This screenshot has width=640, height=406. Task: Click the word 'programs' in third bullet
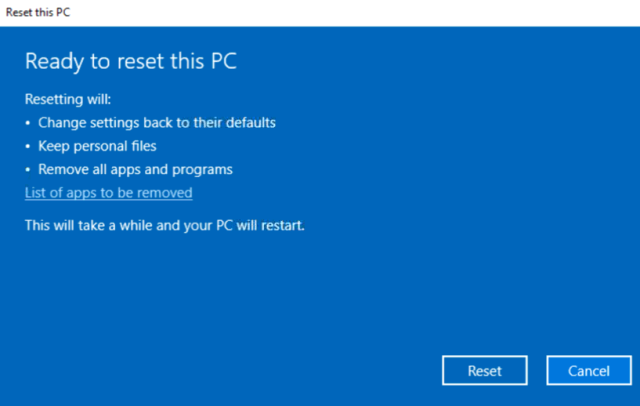(205, 169)
